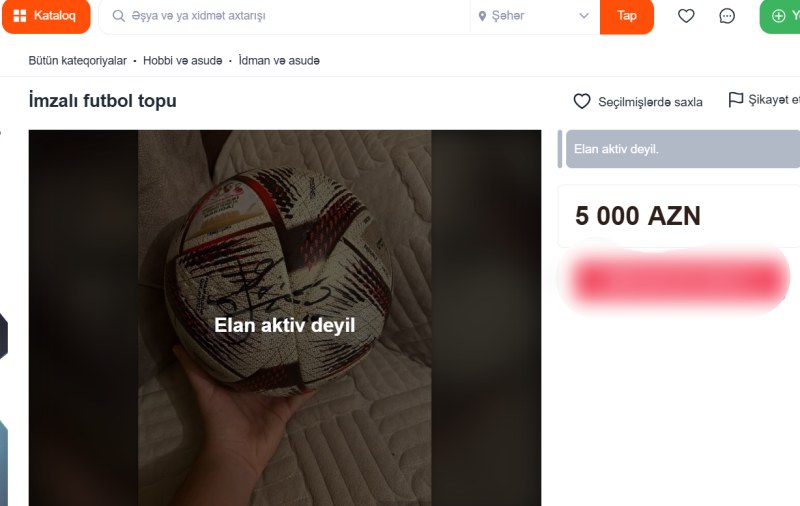Click the signed football listing photo
800x506 pixels.
285,318
